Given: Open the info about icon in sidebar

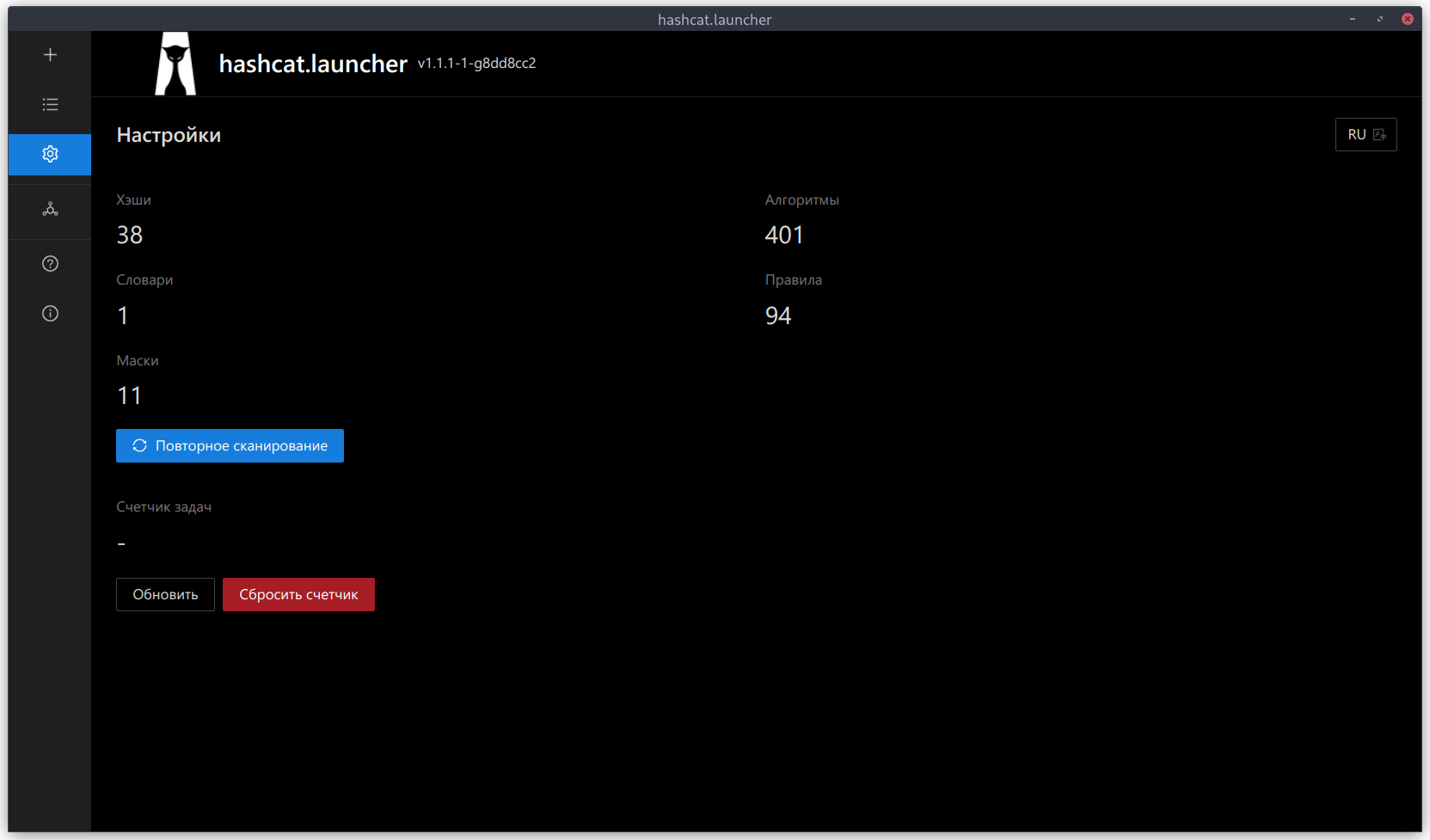Looking at the screenshot, I should tap(50, 314).
